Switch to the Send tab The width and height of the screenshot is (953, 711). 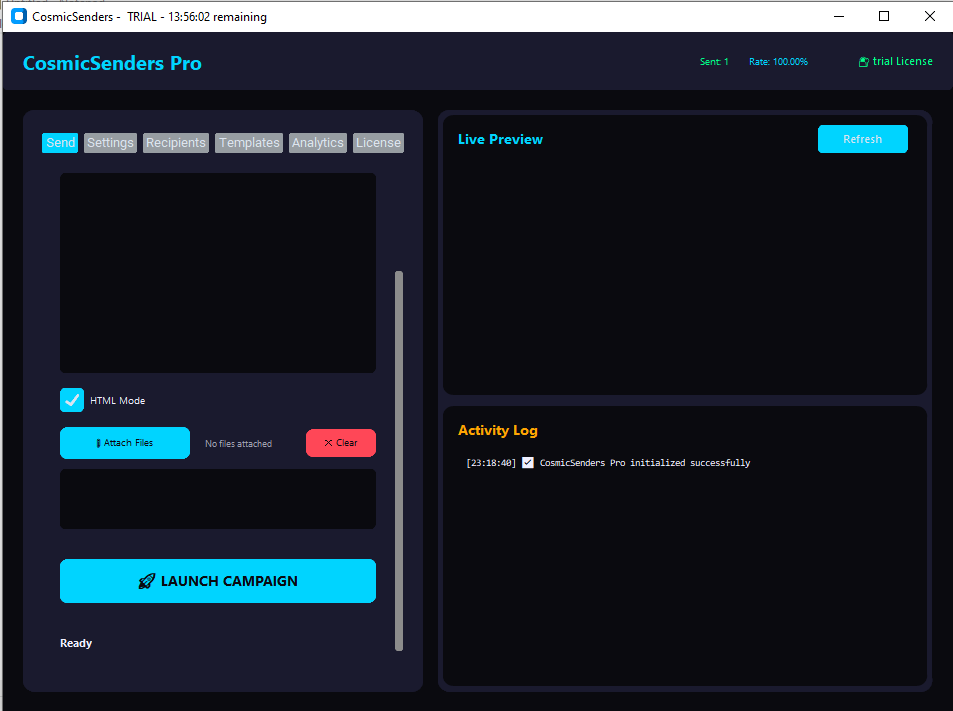point(60,143)
